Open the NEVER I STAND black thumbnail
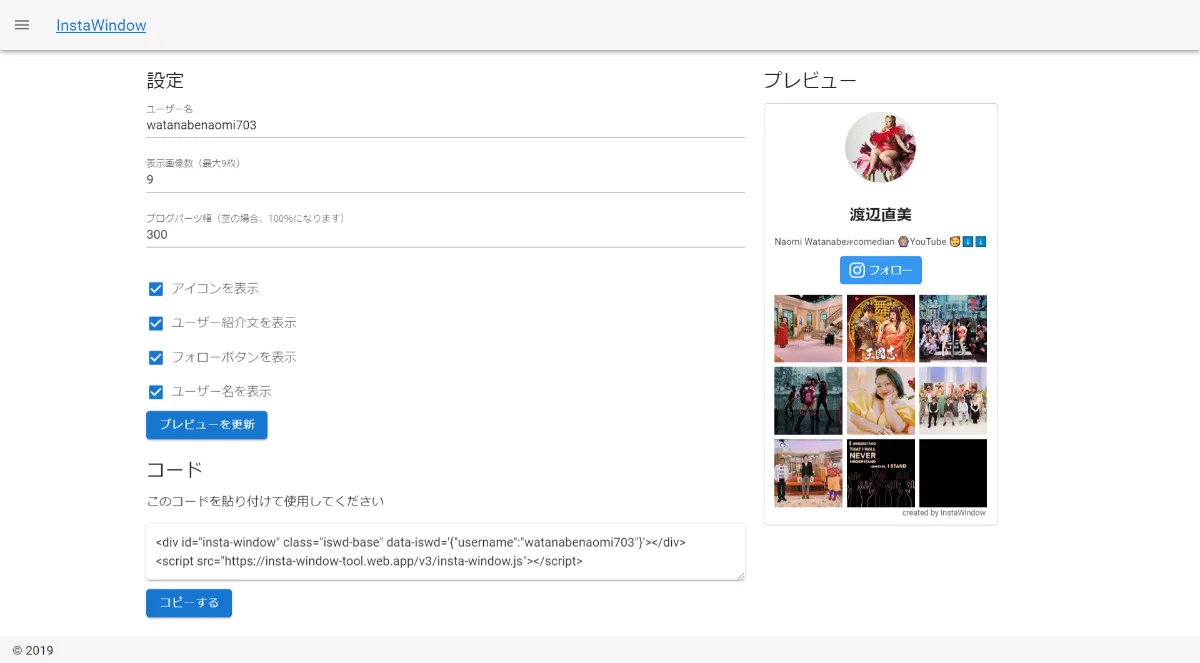1200x663 pixels. point(881,473)
